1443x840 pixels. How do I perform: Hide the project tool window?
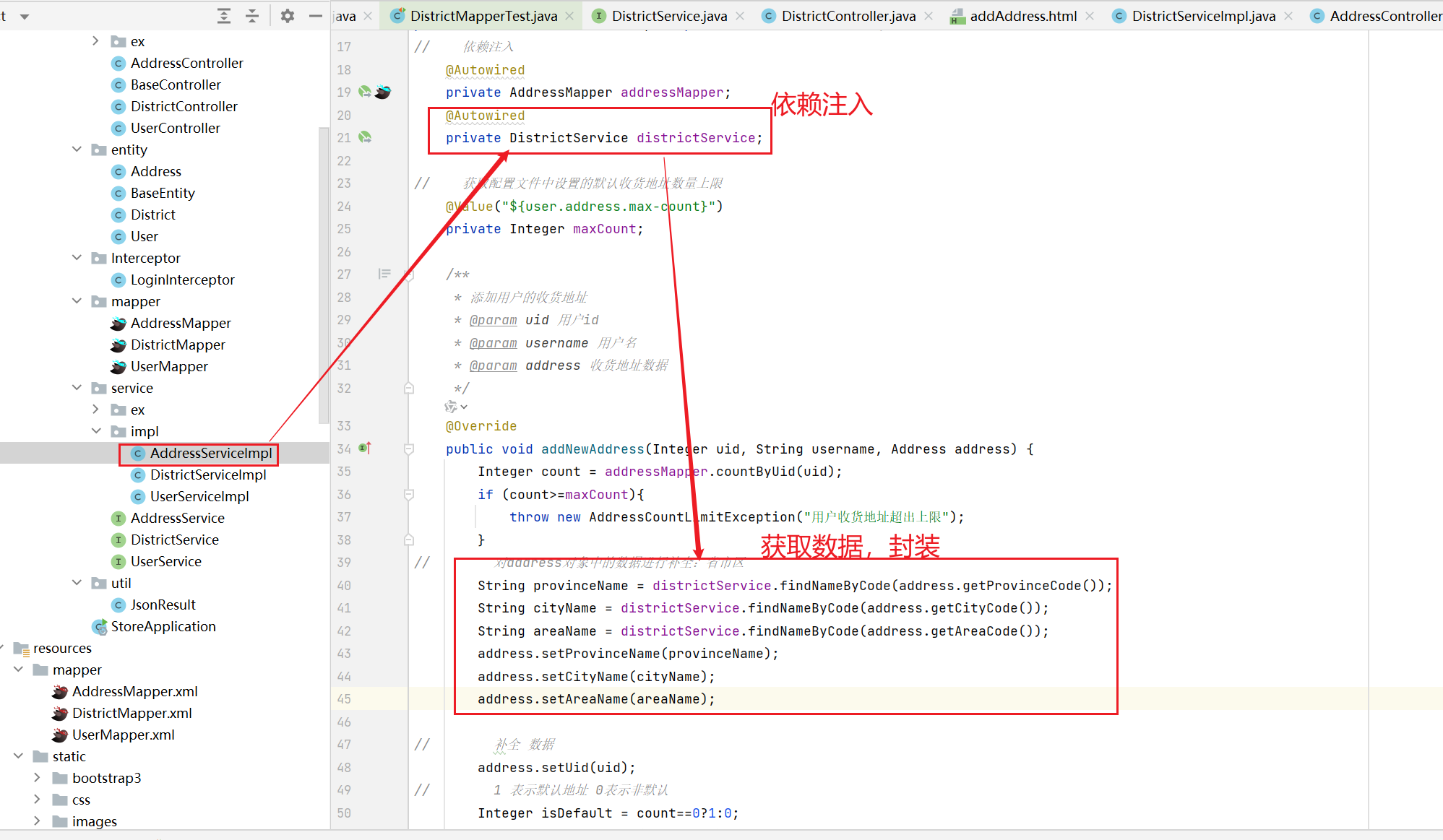pos(315,16)
